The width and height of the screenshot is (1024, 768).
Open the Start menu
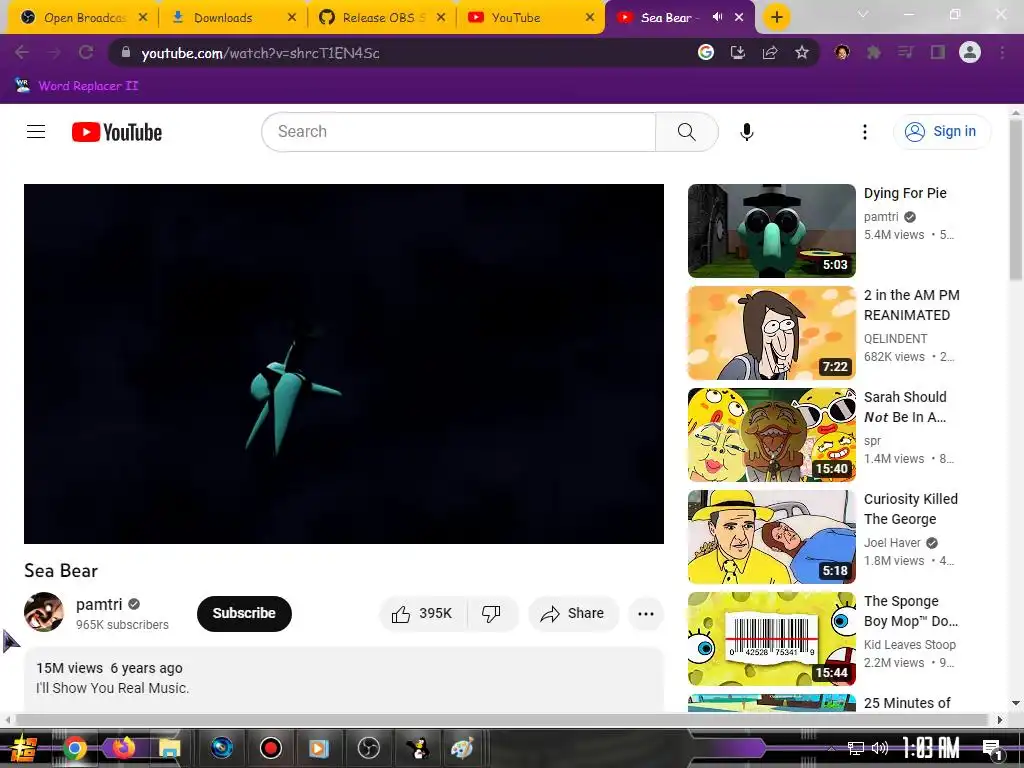click(x=22, y=748)
